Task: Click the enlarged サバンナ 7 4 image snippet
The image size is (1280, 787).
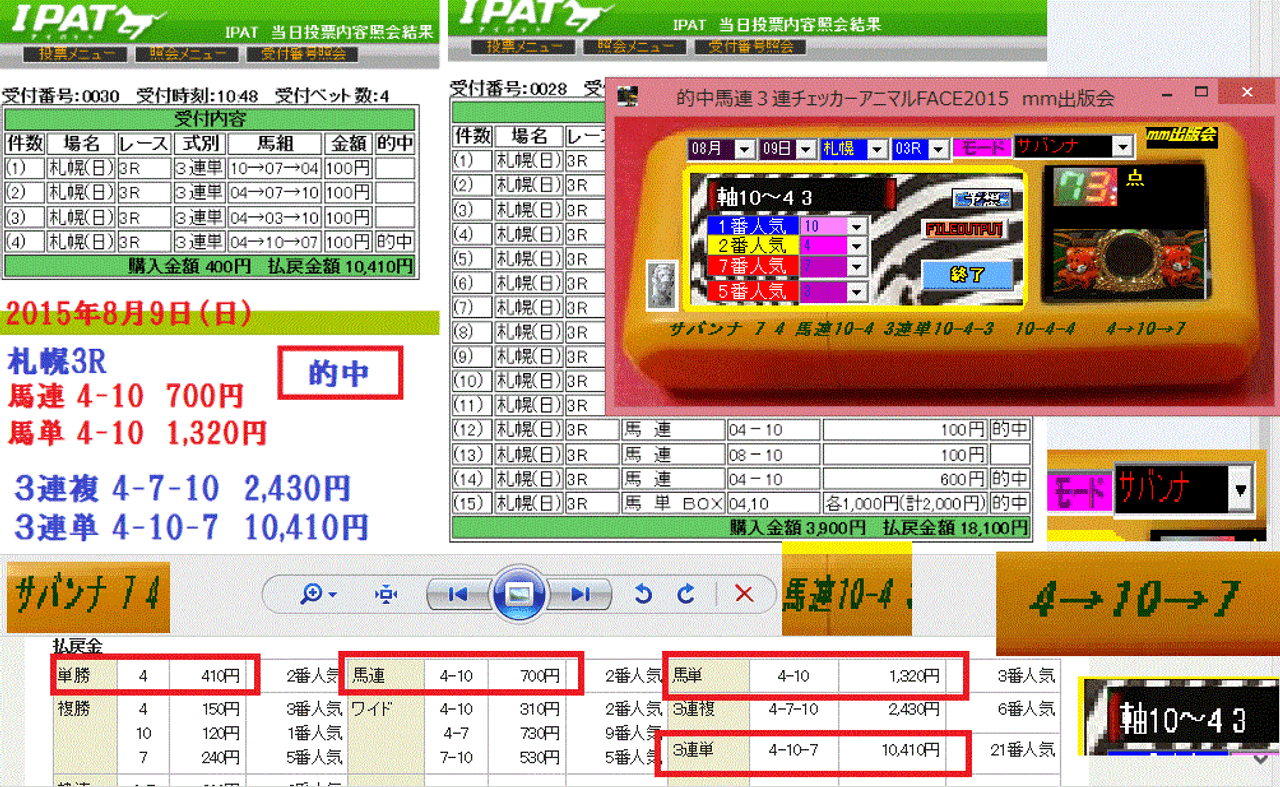Action: tap(88, 595)
